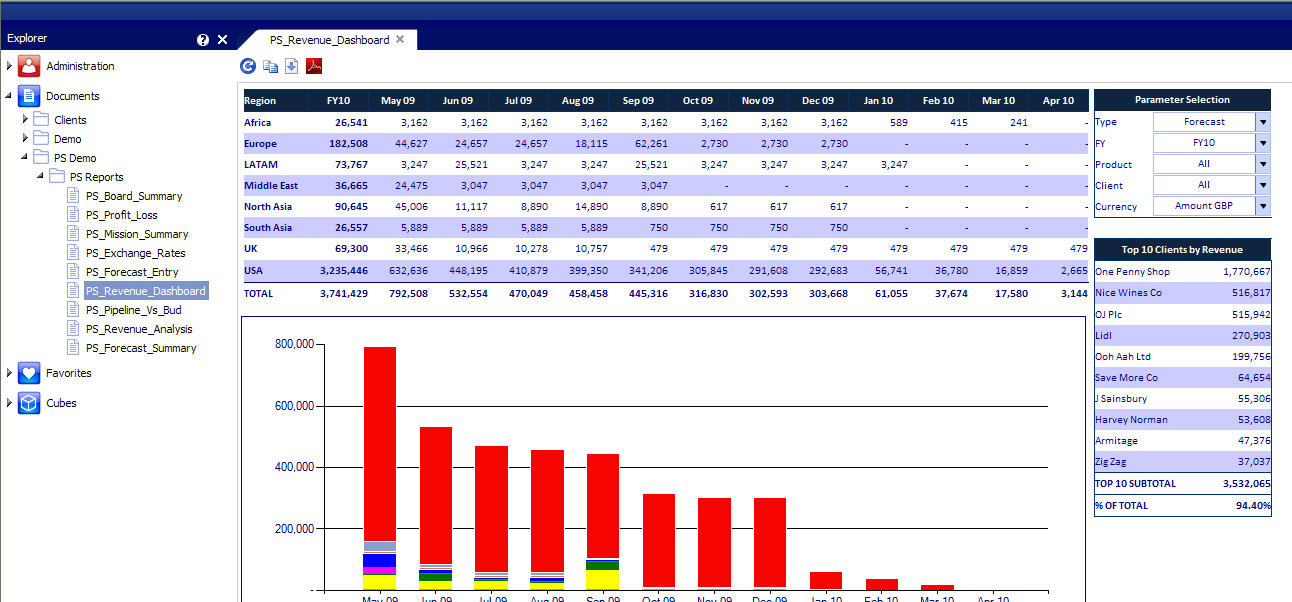Expand the Cubes section
This screenshot has width=1292, height=602.
9,403
